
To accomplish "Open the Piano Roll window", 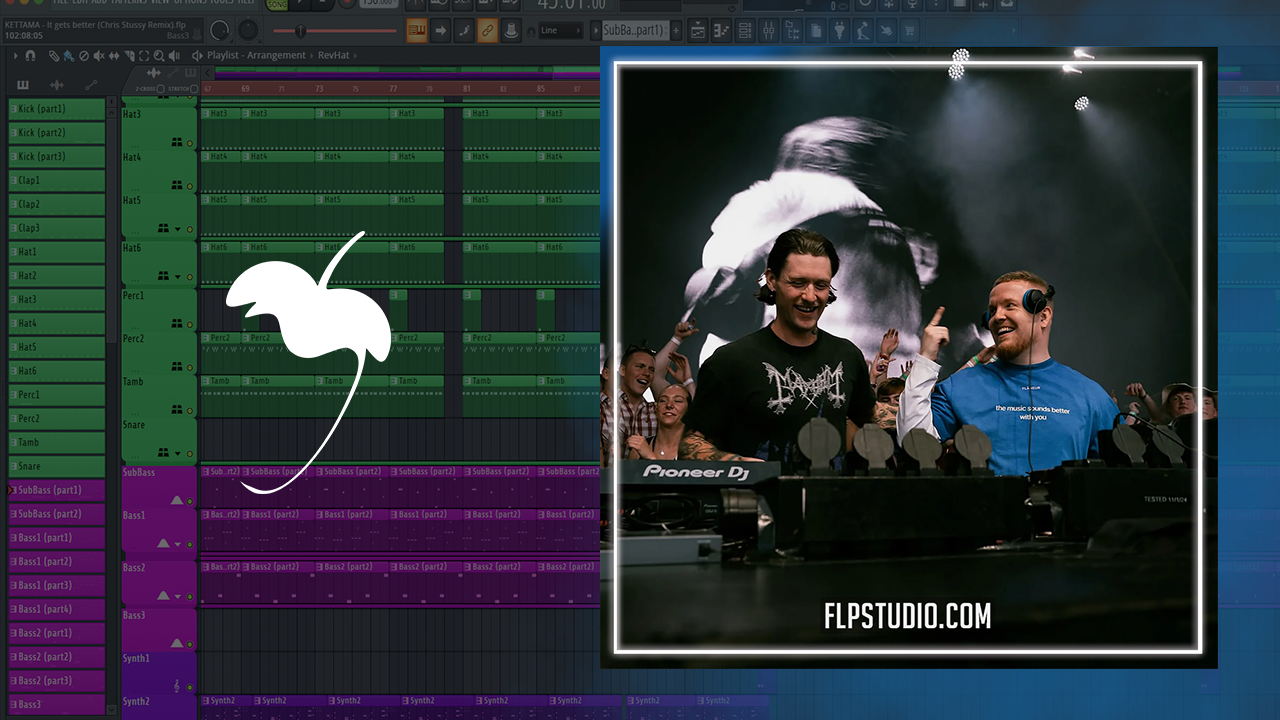I will (721, 31).
